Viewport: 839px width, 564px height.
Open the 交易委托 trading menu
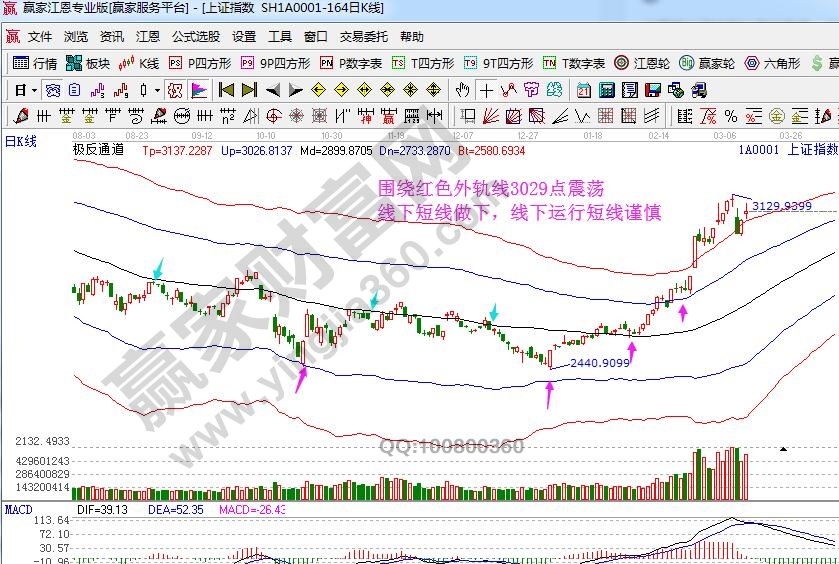363,37
